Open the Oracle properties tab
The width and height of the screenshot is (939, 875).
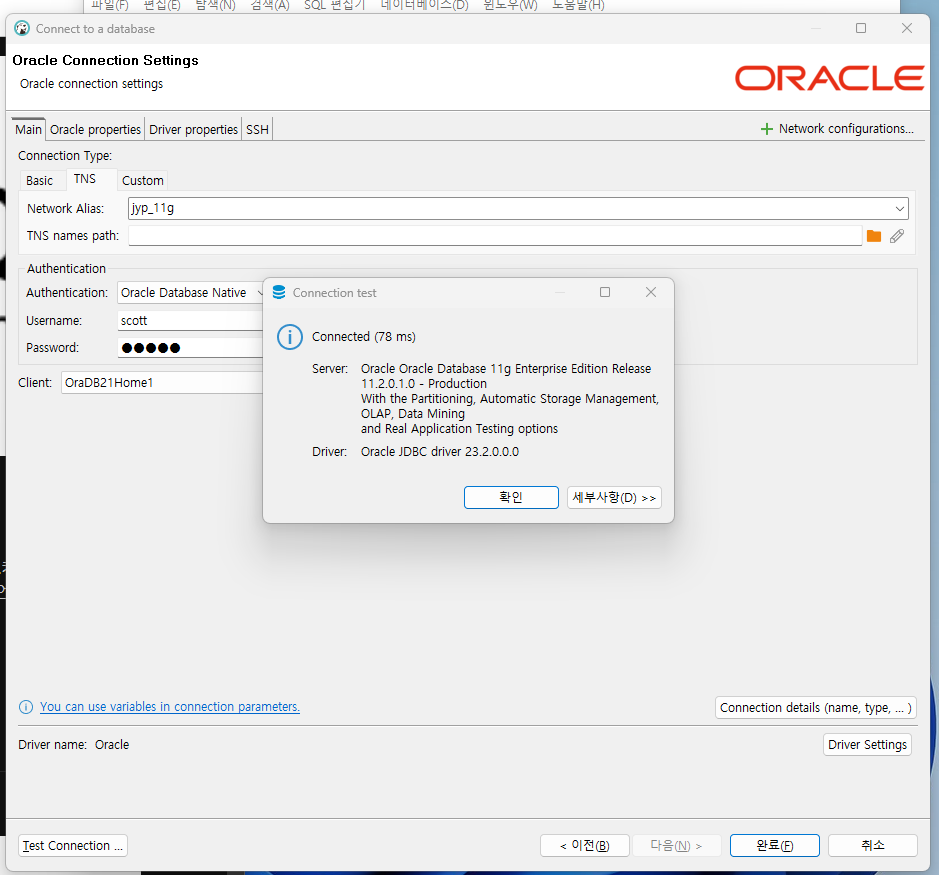coord(95,129)
